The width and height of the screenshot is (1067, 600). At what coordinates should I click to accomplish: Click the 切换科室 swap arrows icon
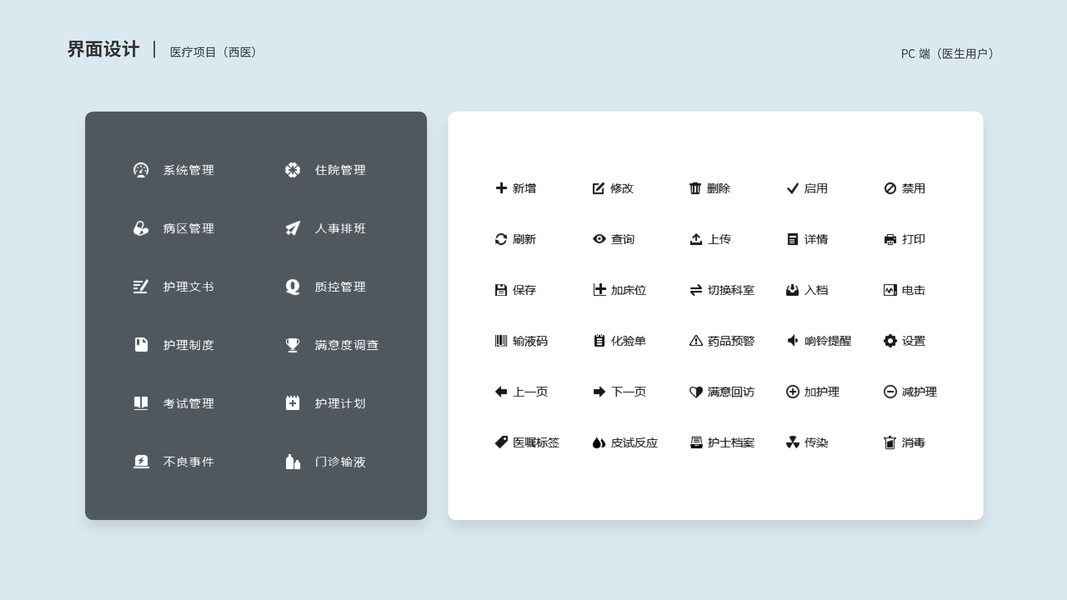point(695,290)
